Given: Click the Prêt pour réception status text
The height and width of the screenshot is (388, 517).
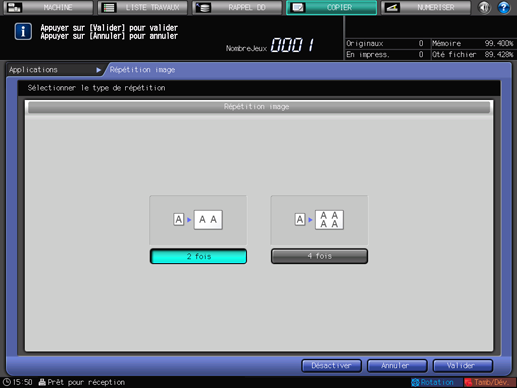Looking at the screenshot, I should click(x=86, y=382).
